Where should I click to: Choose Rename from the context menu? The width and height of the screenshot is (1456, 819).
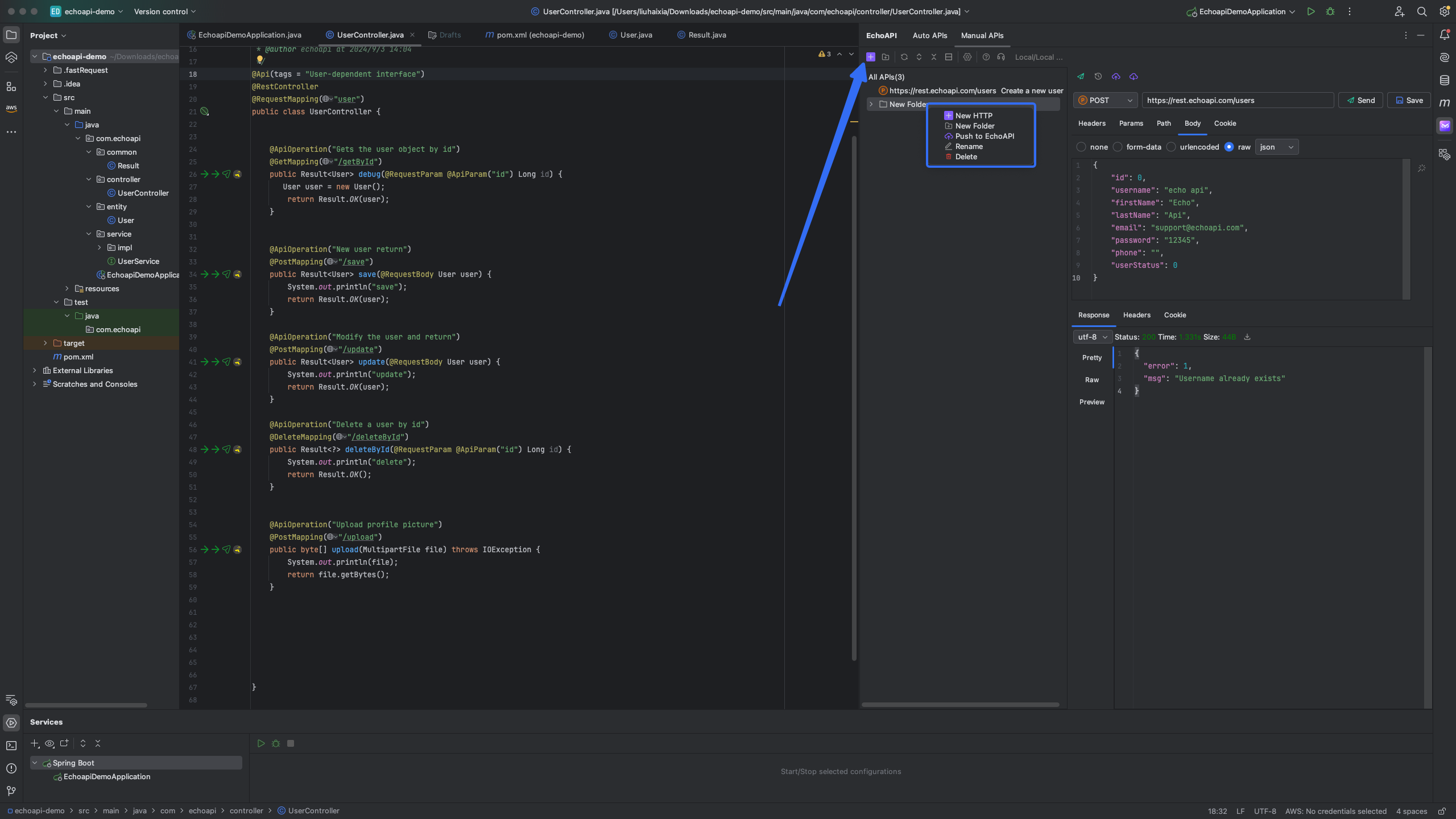969,146
